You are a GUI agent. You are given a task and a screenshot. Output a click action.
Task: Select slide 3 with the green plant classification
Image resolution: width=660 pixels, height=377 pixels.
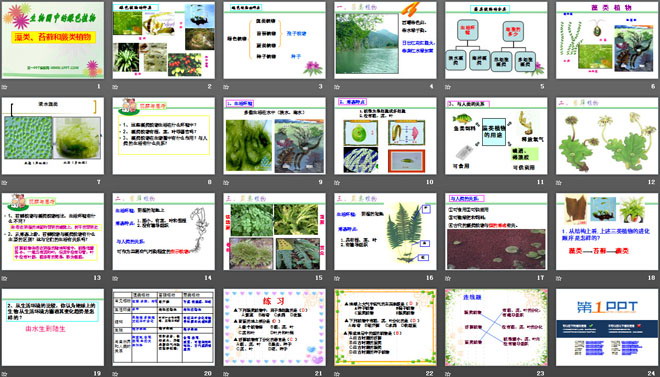(x=274, y=40)
